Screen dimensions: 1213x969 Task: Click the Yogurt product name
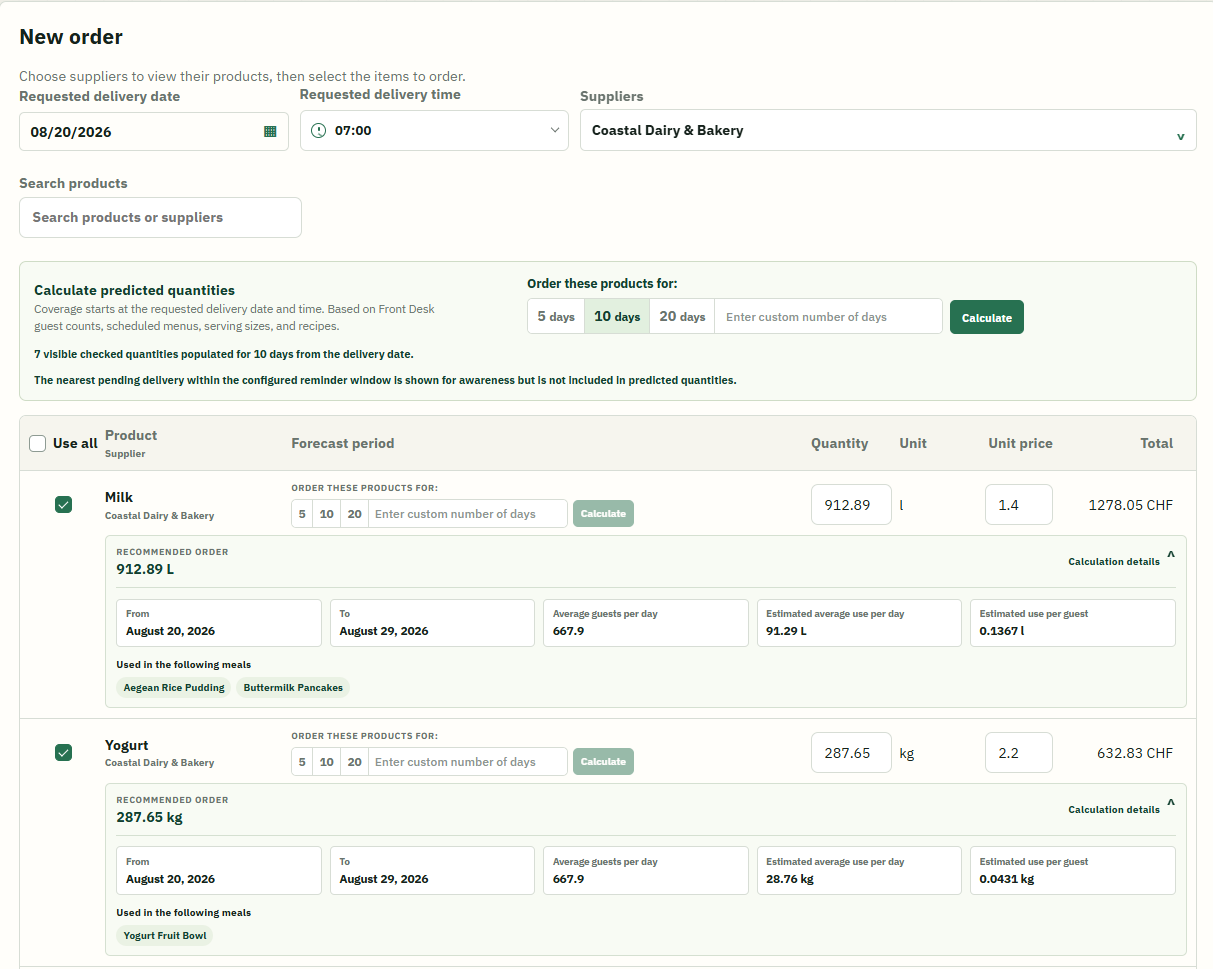point(125,745)
